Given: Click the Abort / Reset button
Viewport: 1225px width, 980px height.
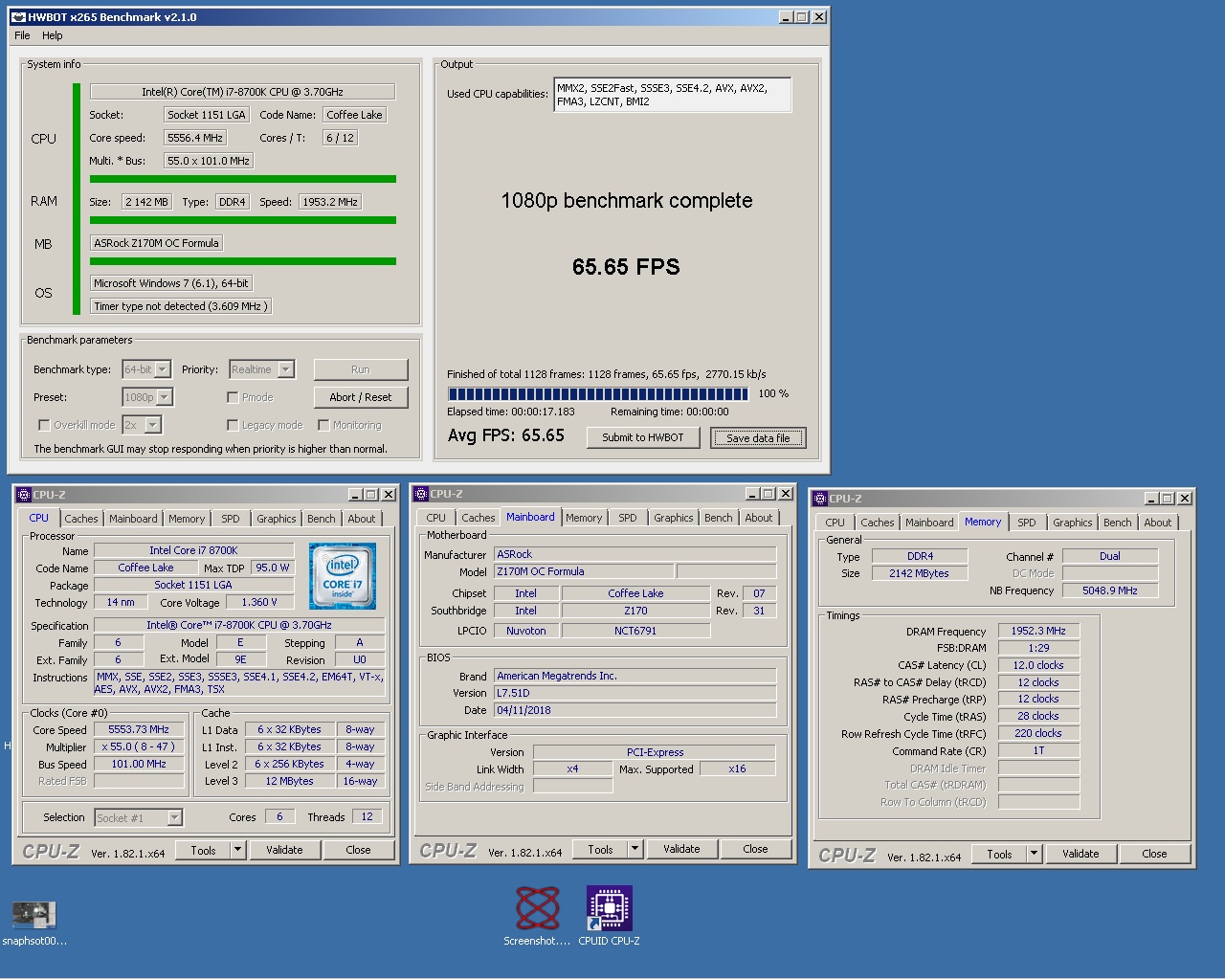Looking at the screenshot, I should (x=361, y=397).
